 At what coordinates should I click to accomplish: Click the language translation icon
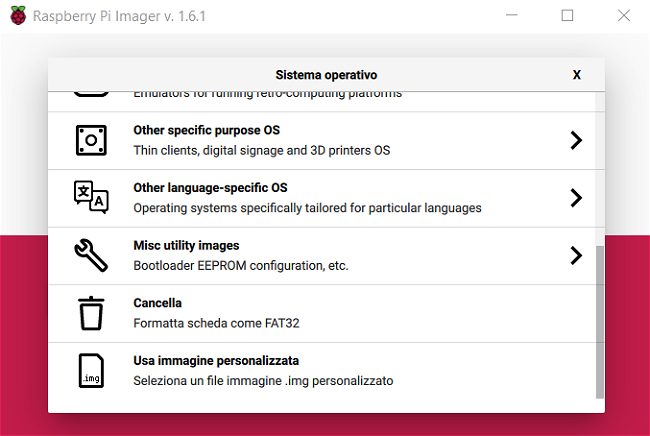tap(91, 198)
